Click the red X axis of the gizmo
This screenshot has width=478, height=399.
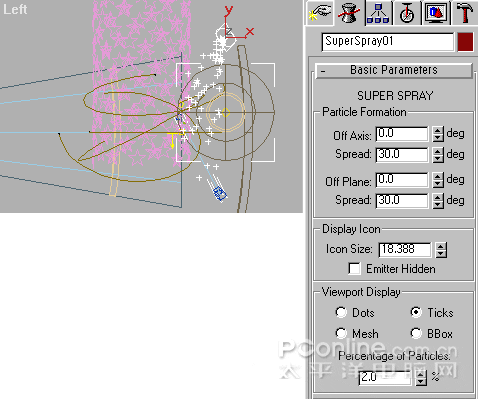(241, 35)
